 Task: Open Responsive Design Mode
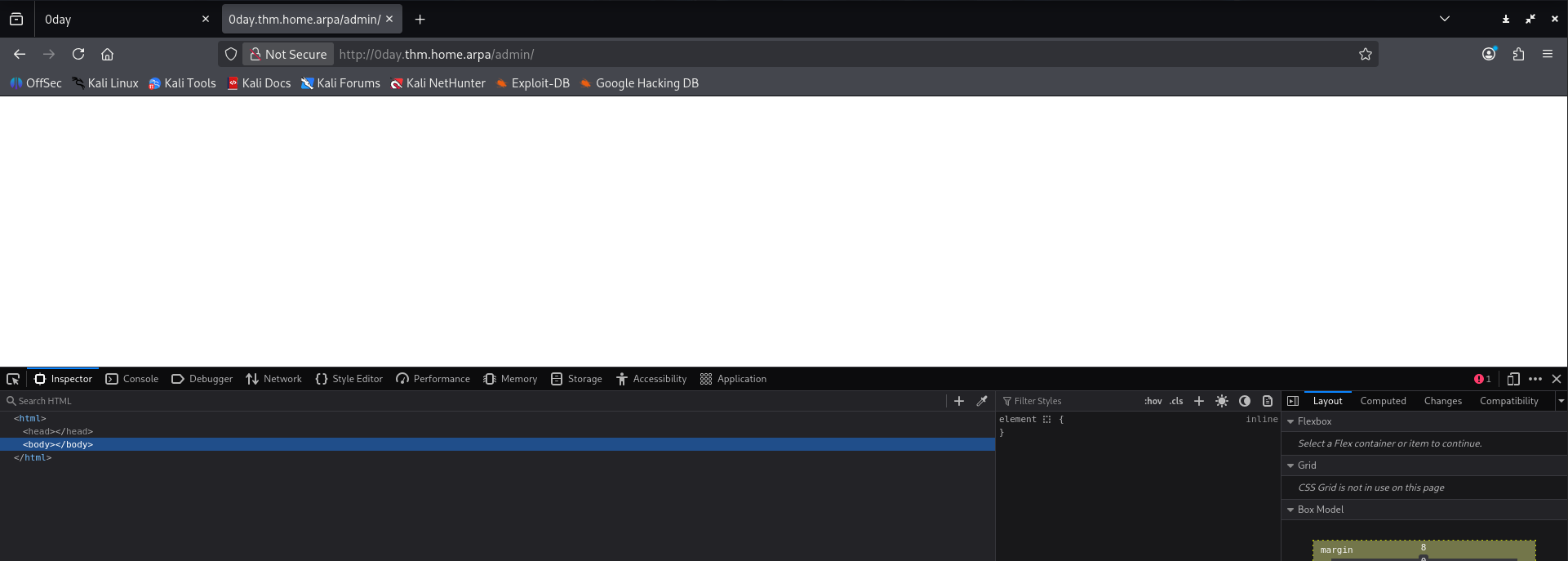tap(1512, 379)
